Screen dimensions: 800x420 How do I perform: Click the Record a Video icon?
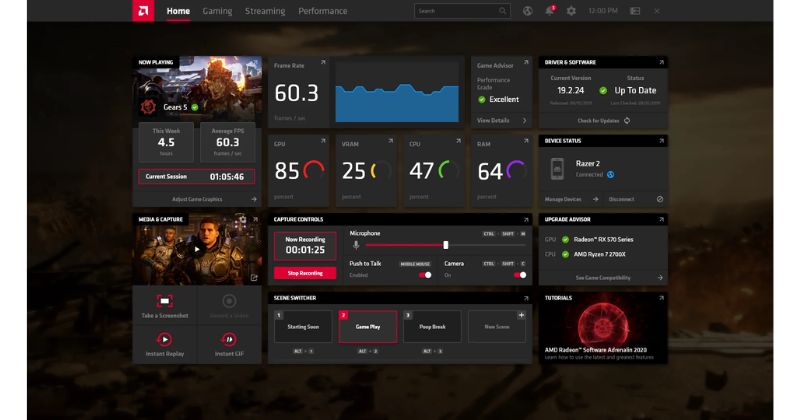point(229,301)
